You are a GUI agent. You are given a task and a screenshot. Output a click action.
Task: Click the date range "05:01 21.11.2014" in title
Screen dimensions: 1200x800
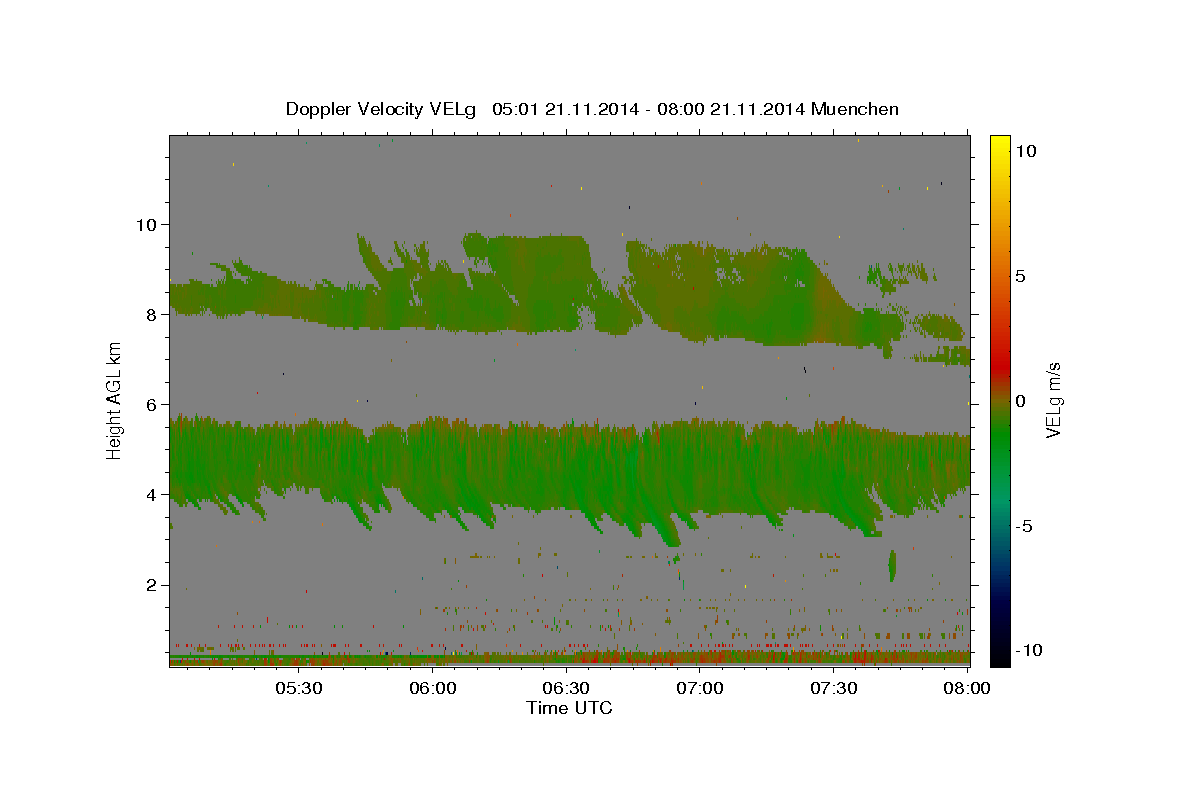pos(567,109)
